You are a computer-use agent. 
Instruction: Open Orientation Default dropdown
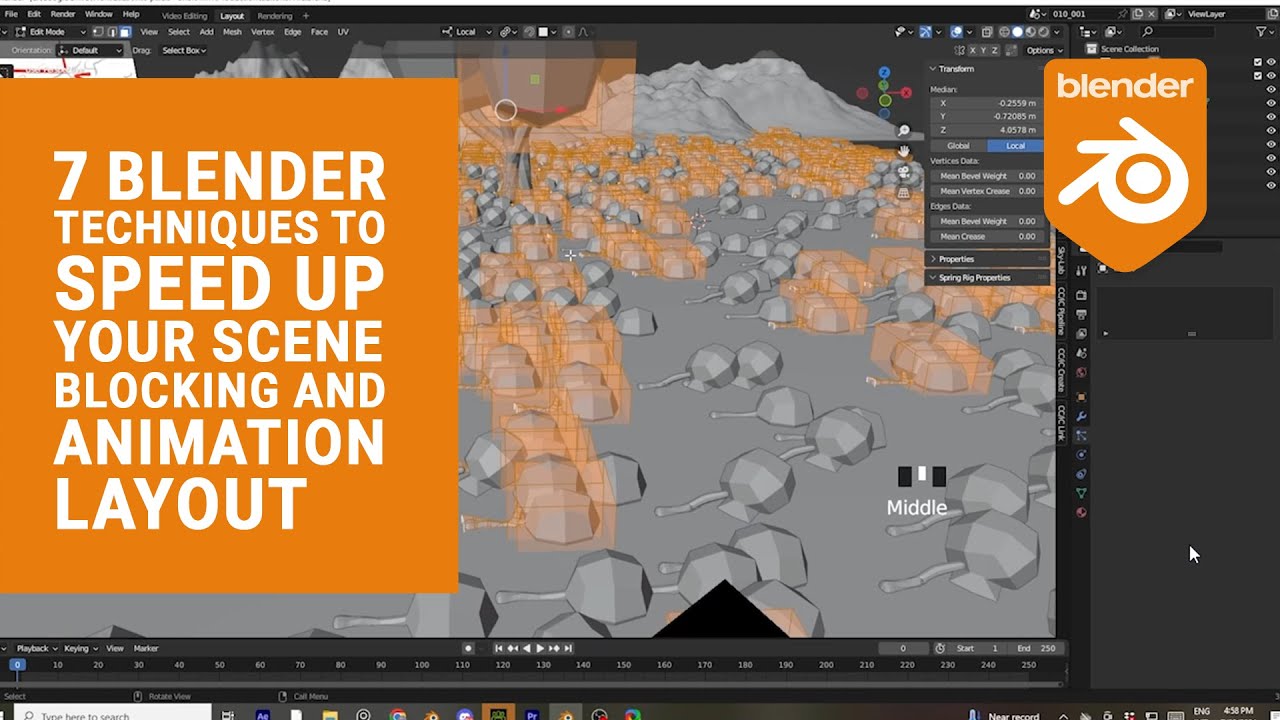(91, 50)
